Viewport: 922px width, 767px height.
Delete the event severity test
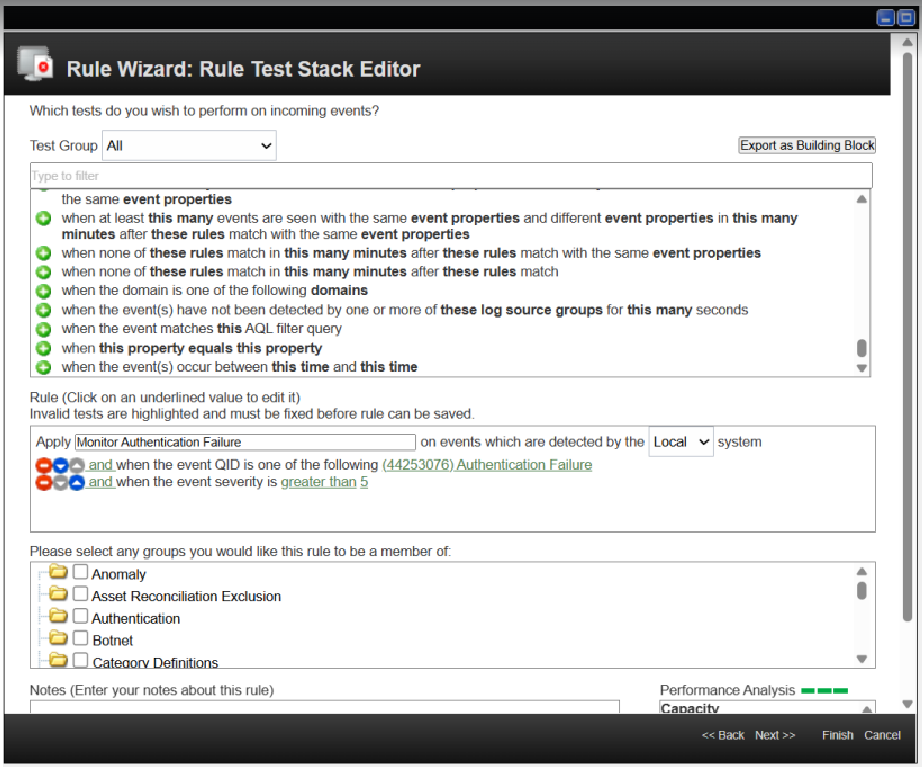pyautogui.click(x=44, y=482)
